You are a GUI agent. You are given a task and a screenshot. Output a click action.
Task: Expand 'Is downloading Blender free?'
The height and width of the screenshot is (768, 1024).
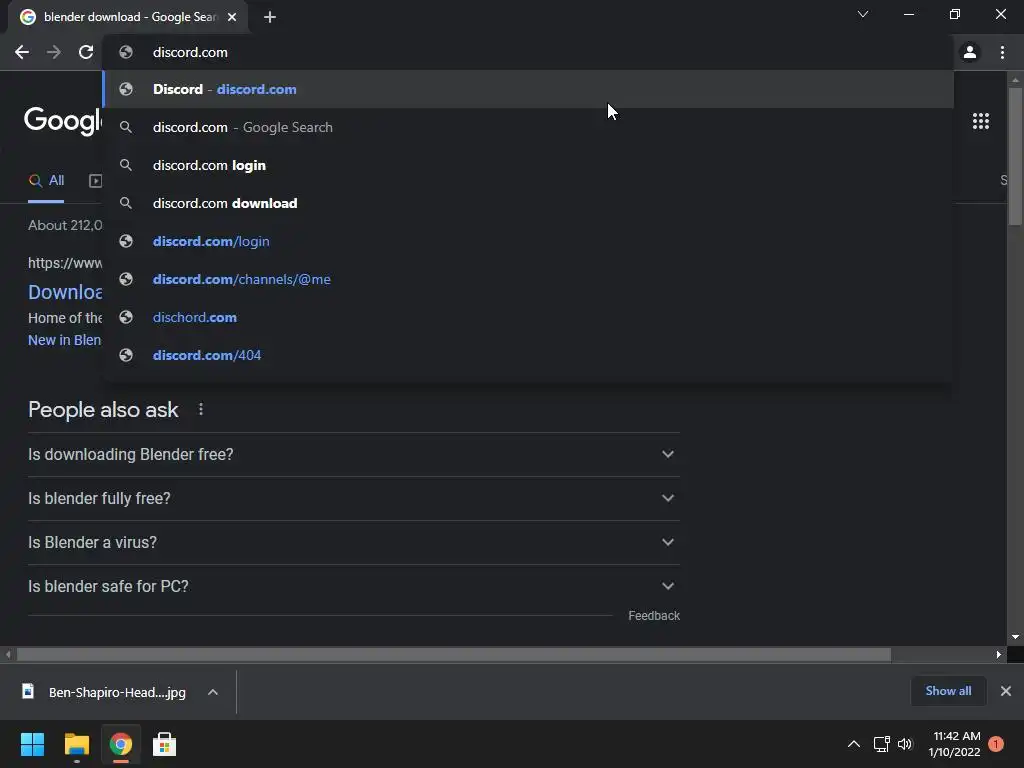point(353,455)
